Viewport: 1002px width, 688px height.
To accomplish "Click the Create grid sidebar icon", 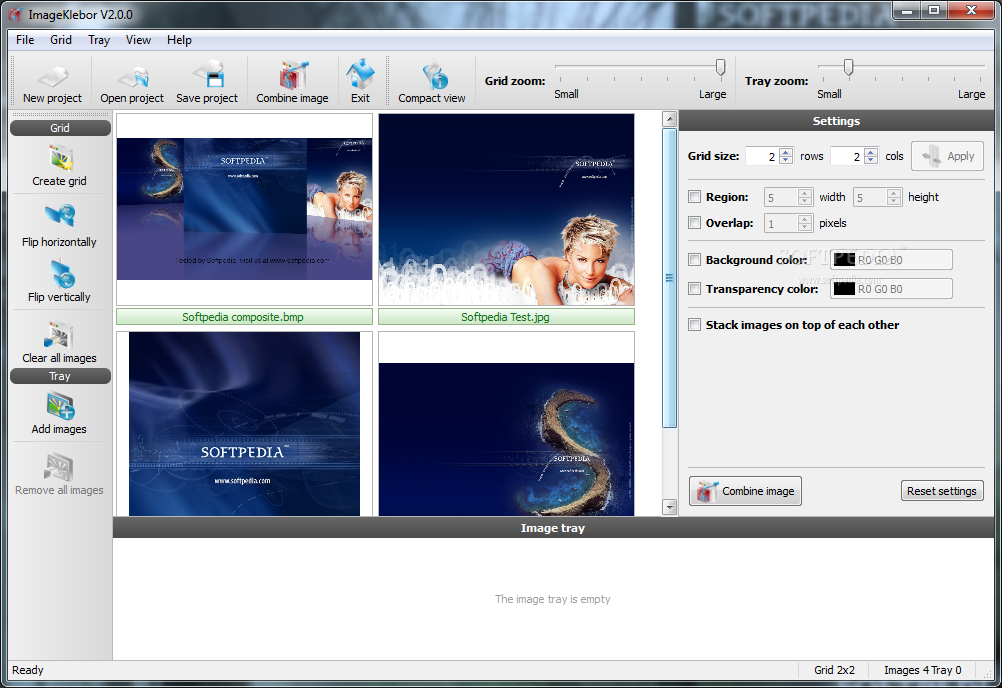I will pos(59,166).
